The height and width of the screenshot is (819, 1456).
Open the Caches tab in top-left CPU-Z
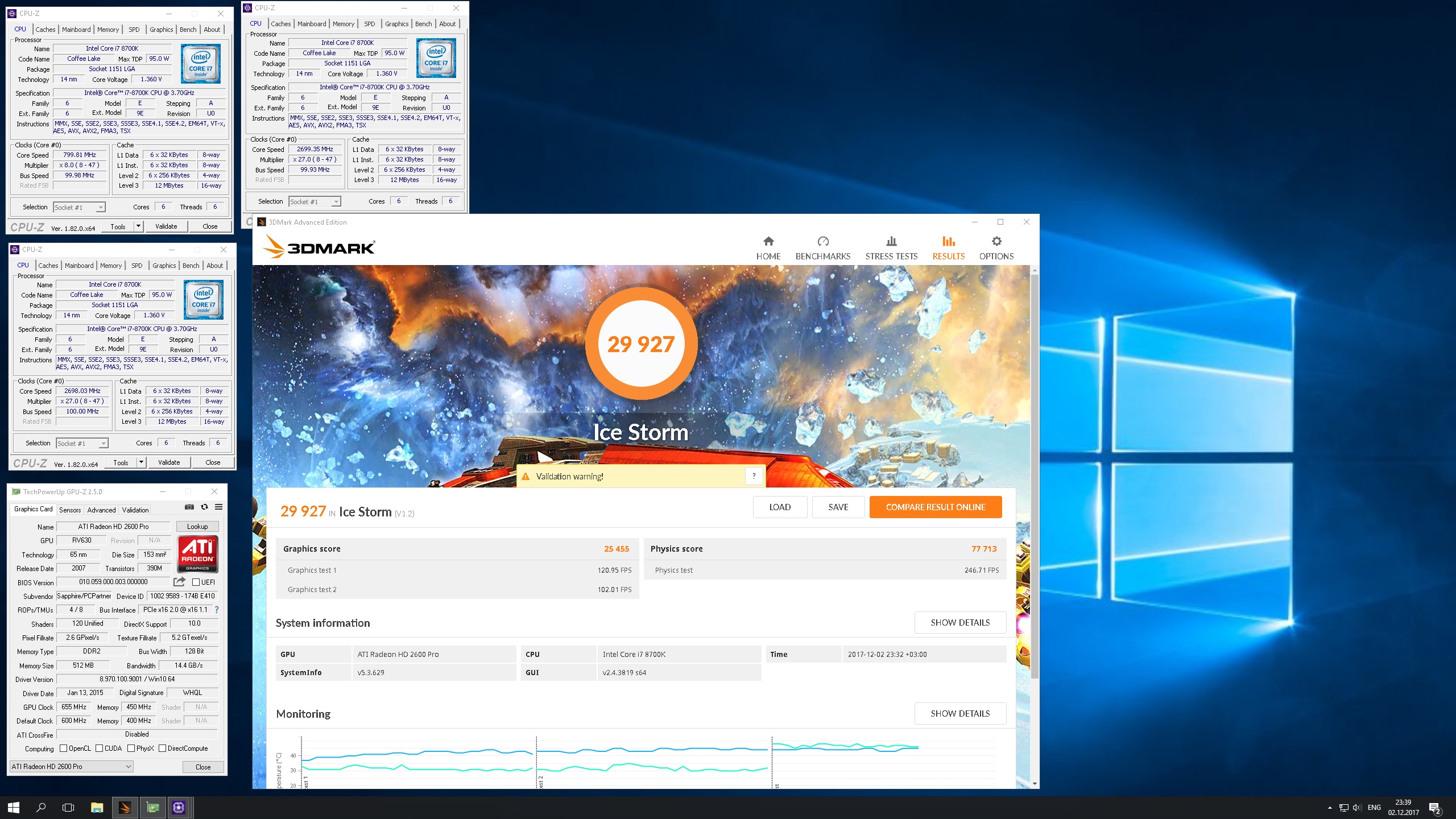tap(45, 30)
